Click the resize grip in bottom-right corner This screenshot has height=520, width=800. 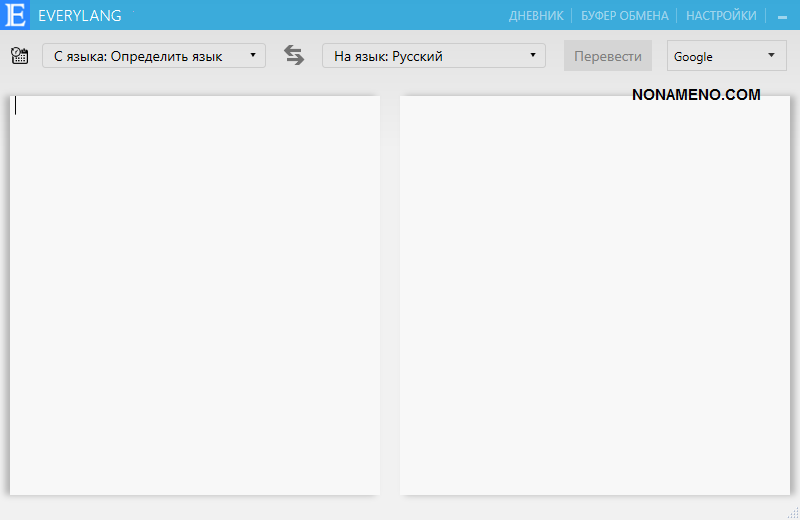coord(792,512)
